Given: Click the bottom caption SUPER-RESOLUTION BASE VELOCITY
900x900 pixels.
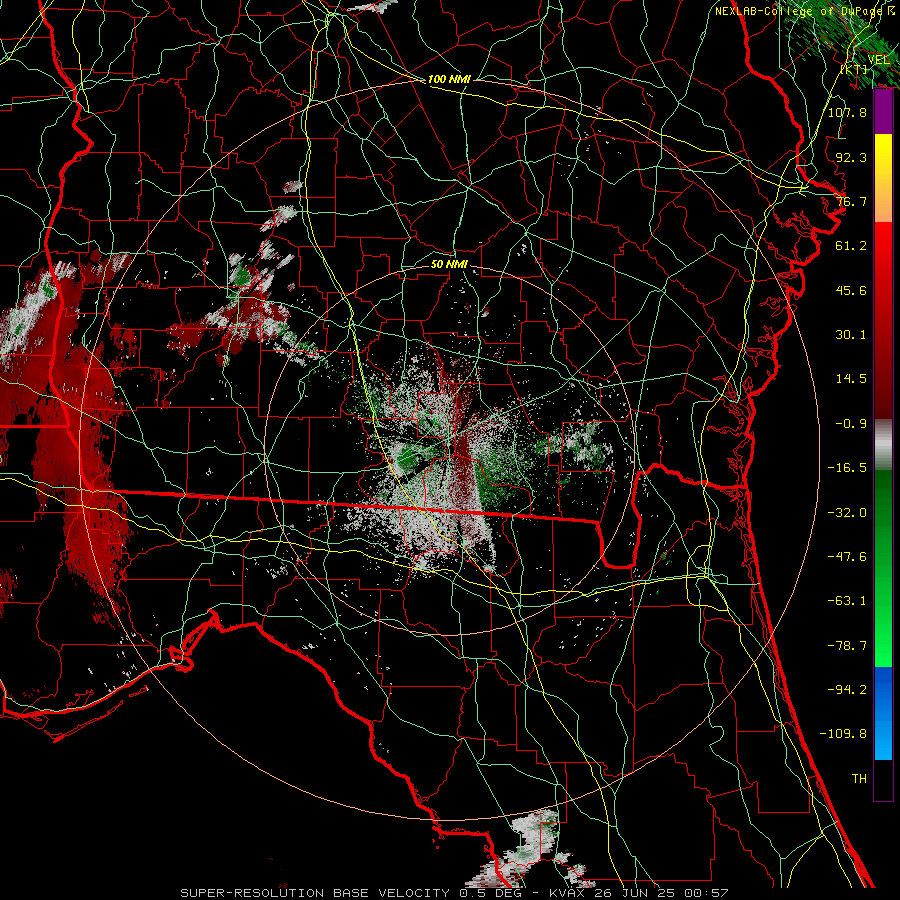Looking at the screenshot, I should click(x=315, y=893).
